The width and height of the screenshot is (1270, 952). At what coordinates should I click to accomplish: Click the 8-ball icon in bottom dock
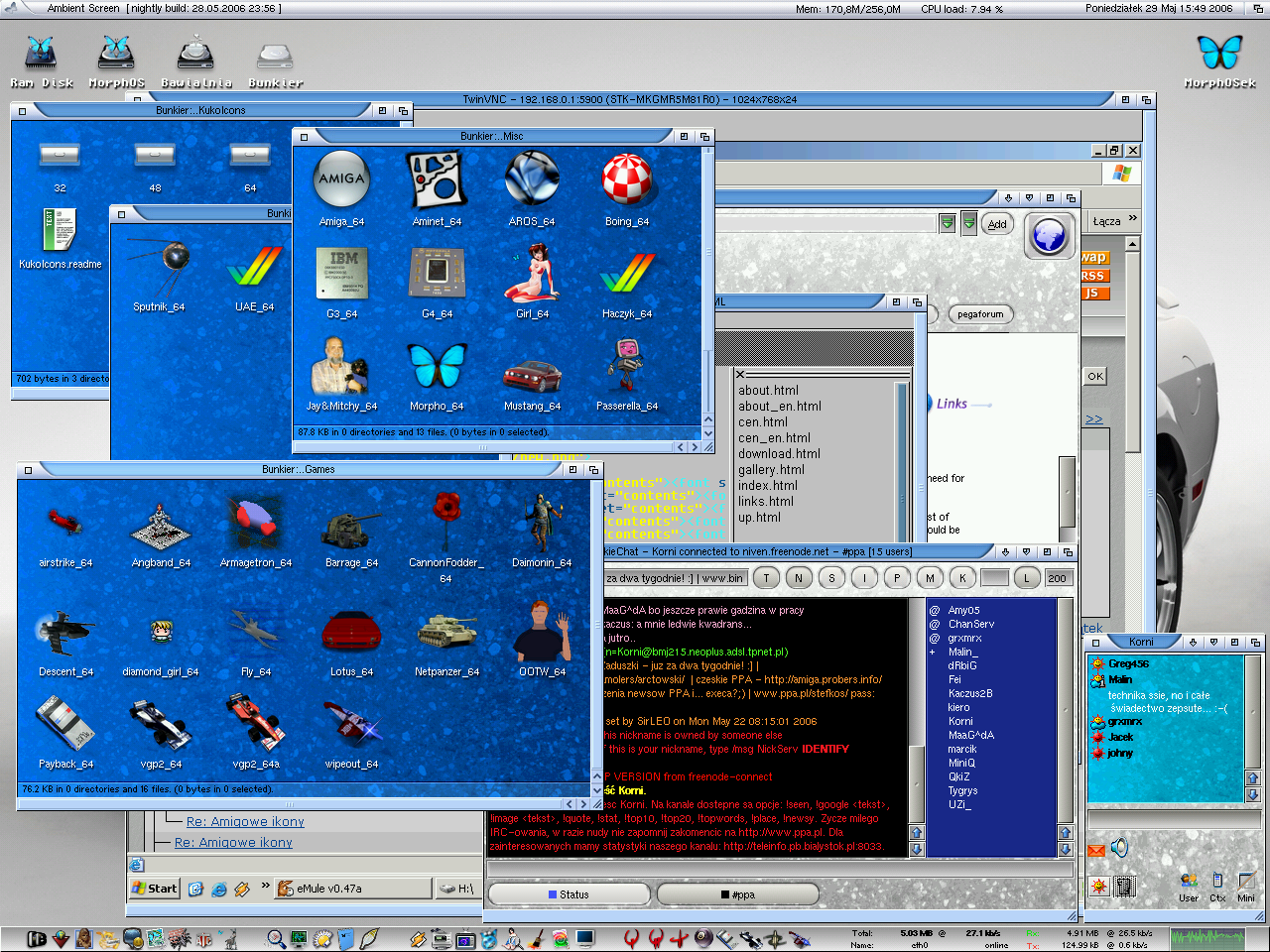703,937
